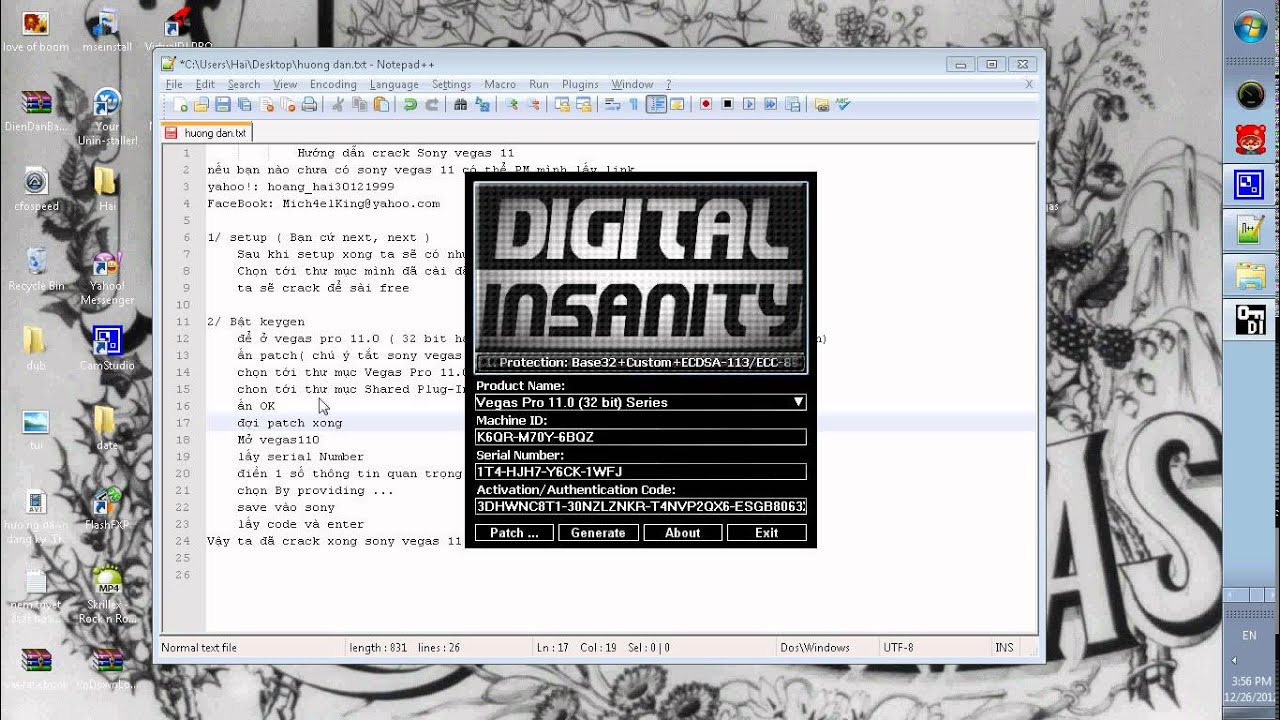Click Dos\Windows in the status bar
This screenshot has height=720, width=1280.
coord(815,648)
